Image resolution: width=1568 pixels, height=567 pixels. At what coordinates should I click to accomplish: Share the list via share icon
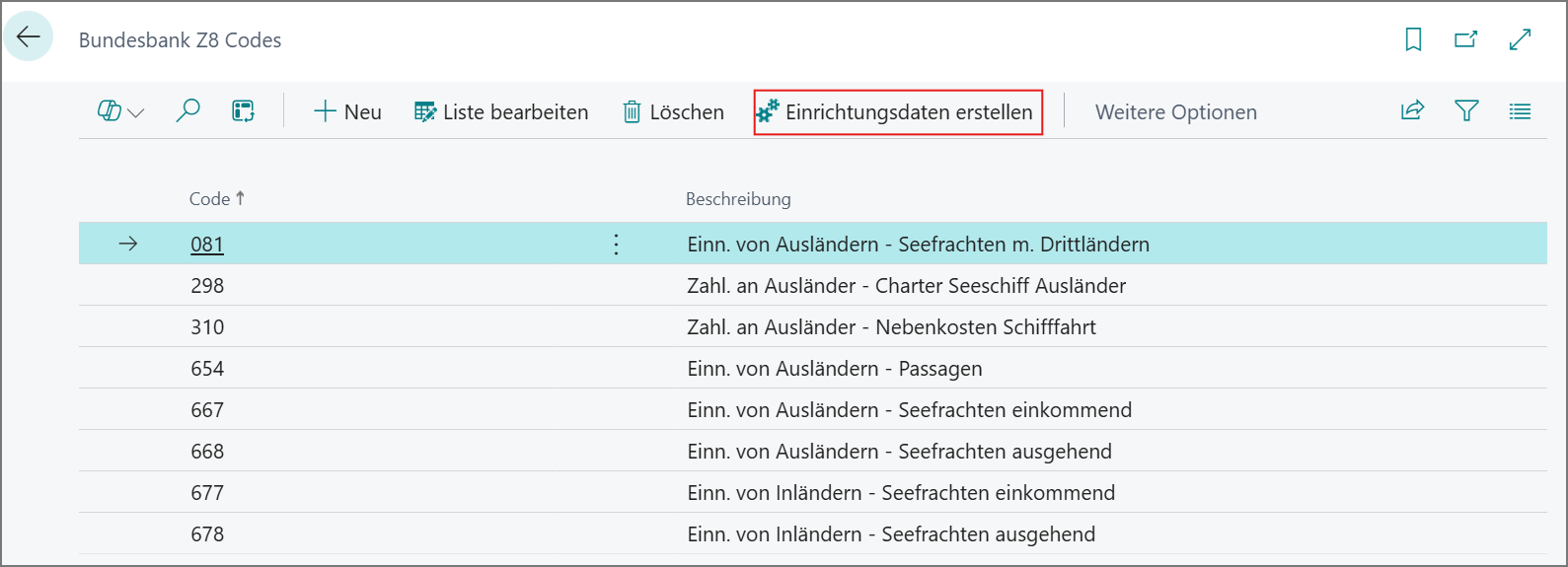tap(1413, 110)
